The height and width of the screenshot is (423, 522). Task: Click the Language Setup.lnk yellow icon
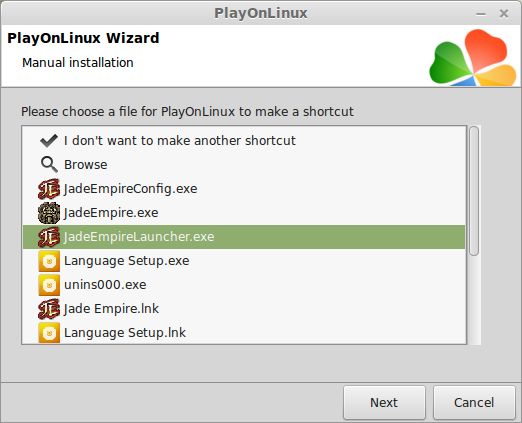(x=49, y=333)
